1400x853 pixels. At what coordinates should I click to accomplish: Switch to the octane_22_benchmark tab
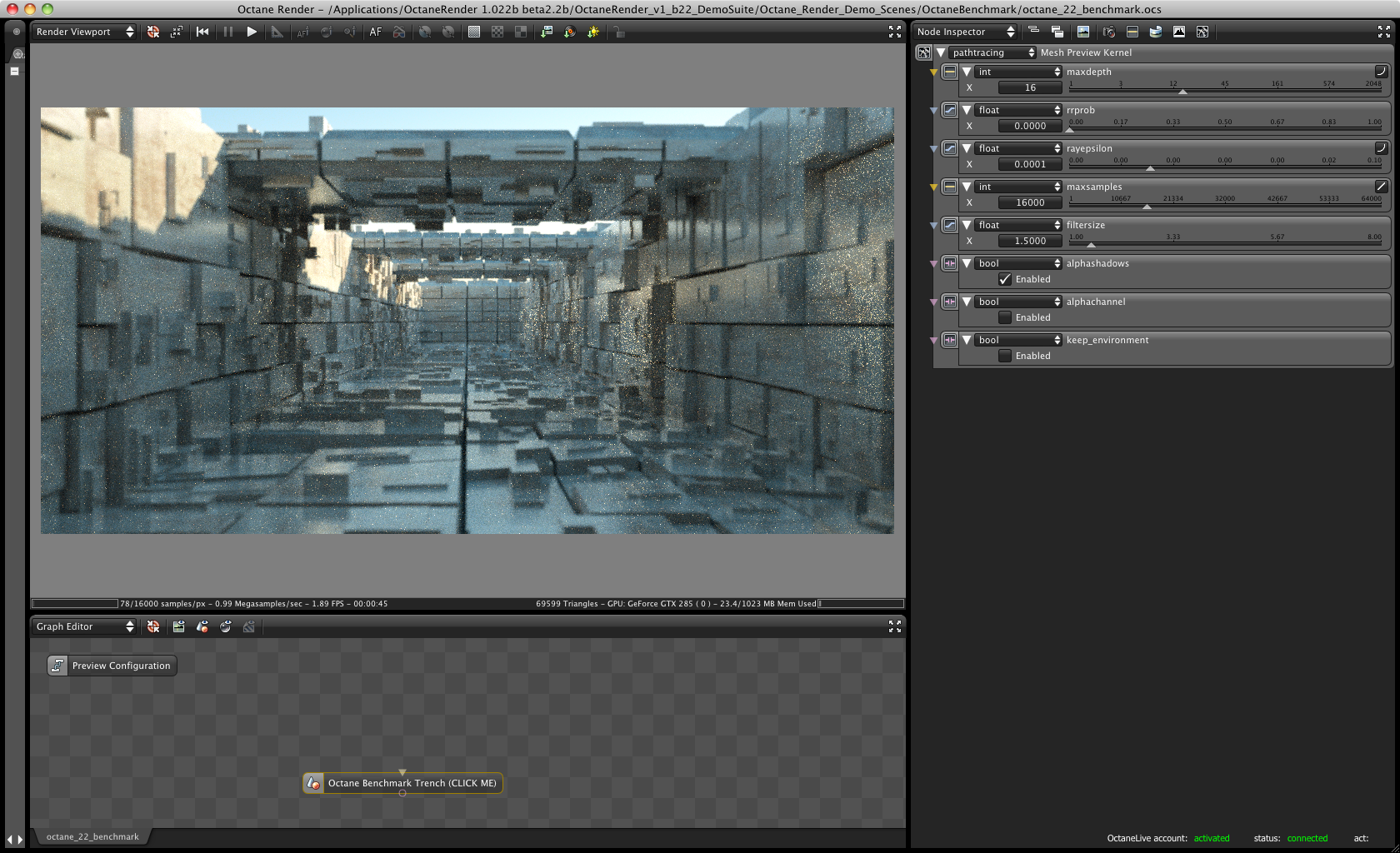point(92,836)
